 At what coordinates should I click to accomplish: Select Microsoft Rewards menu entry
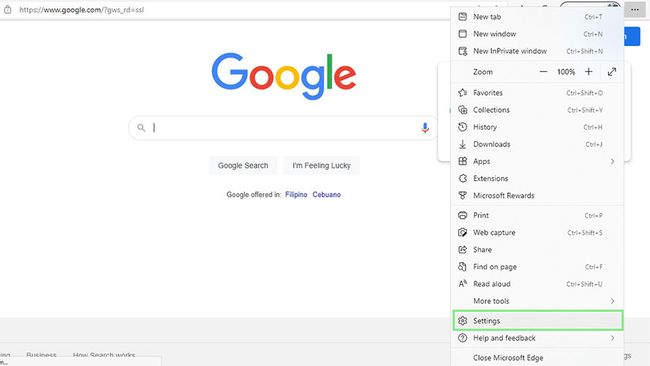coord(537,195)
